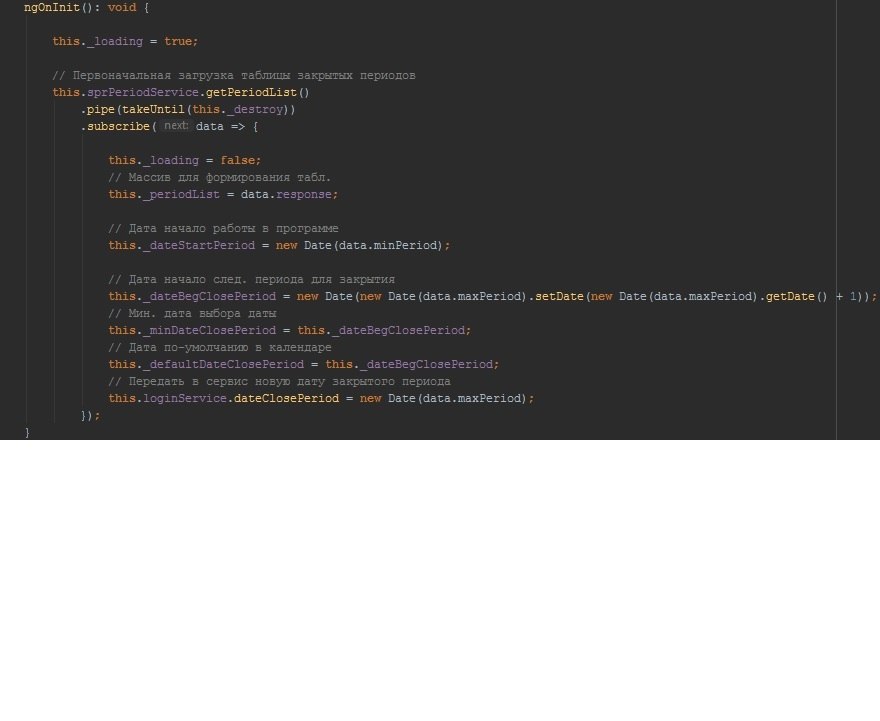Click the pipe operator call
The image size is (880, 721).
[101, 109]
